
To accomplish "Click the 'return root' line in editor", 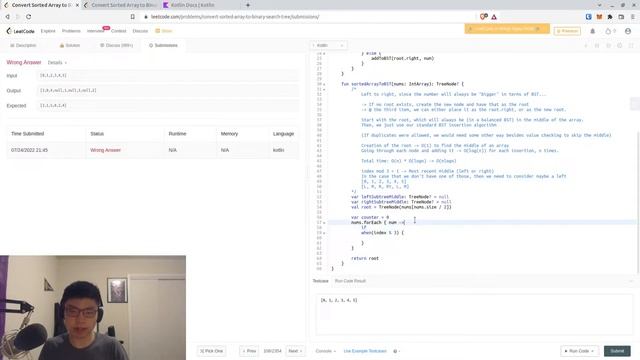I will tap(365, 258).
